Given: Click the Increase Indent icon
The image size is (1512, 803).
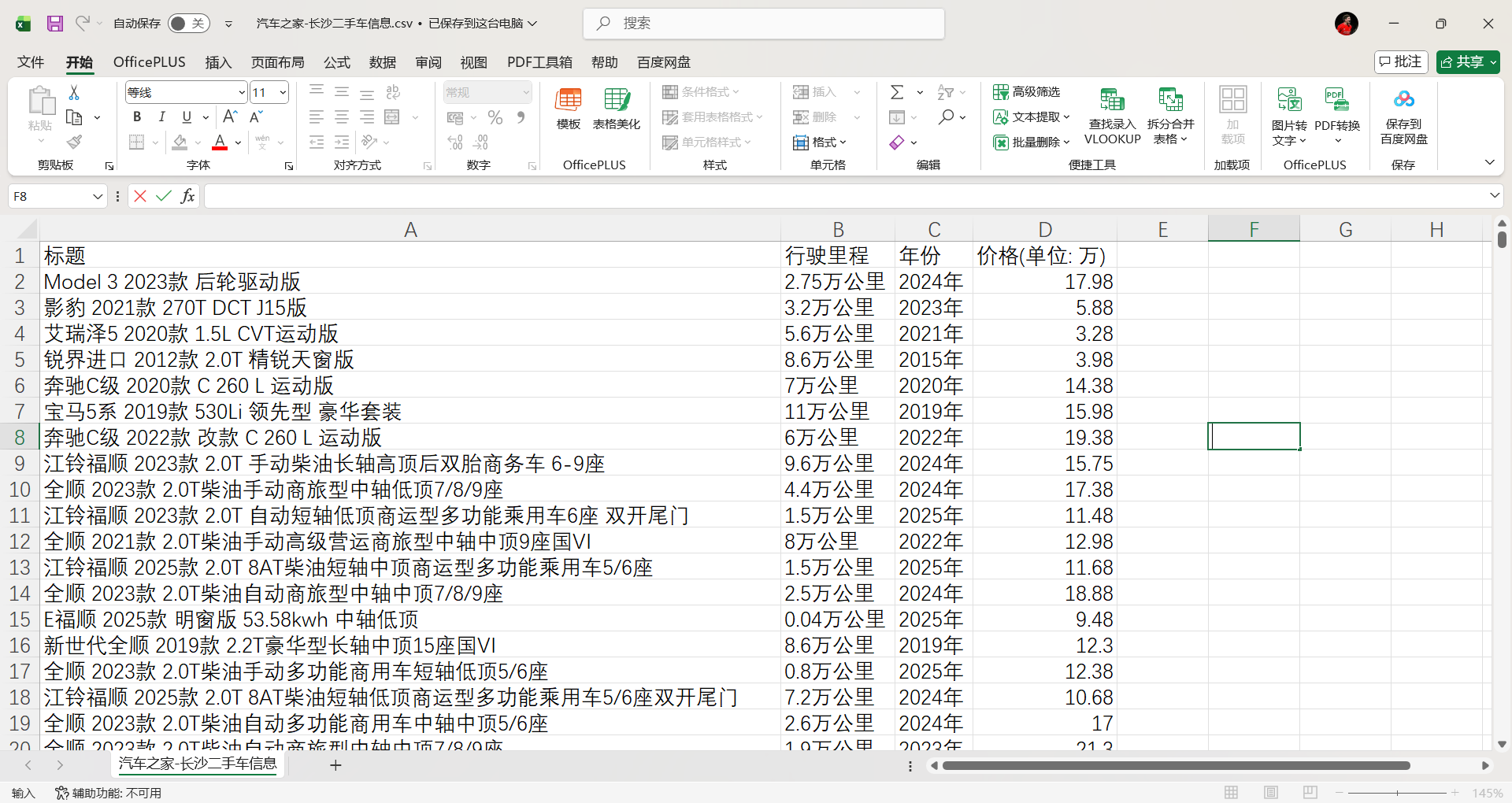Looking at the screenshot, I should (342, 142).
